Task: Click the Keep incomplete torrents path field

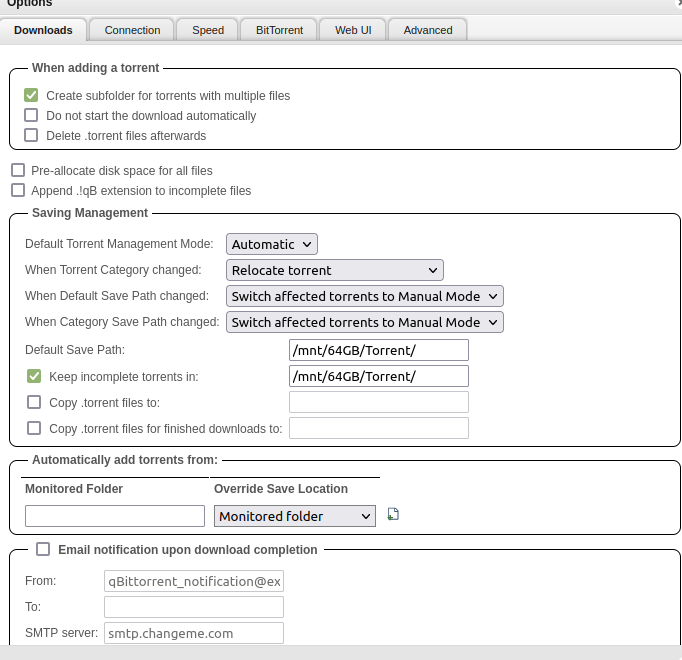Action: (379, 376)
